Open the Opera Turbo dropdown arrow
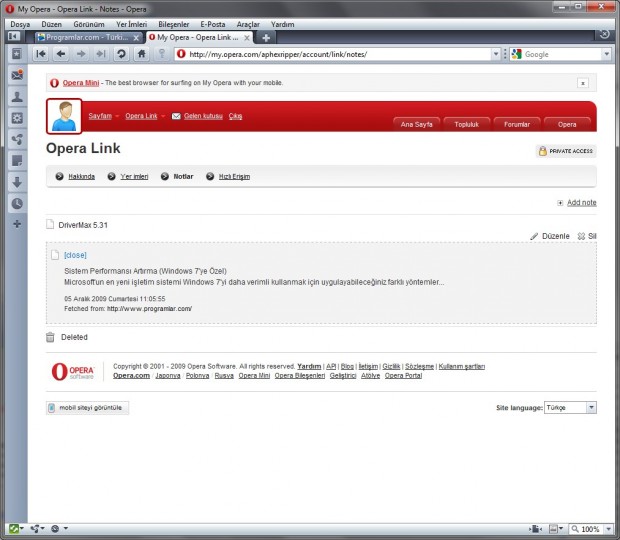 66,529
